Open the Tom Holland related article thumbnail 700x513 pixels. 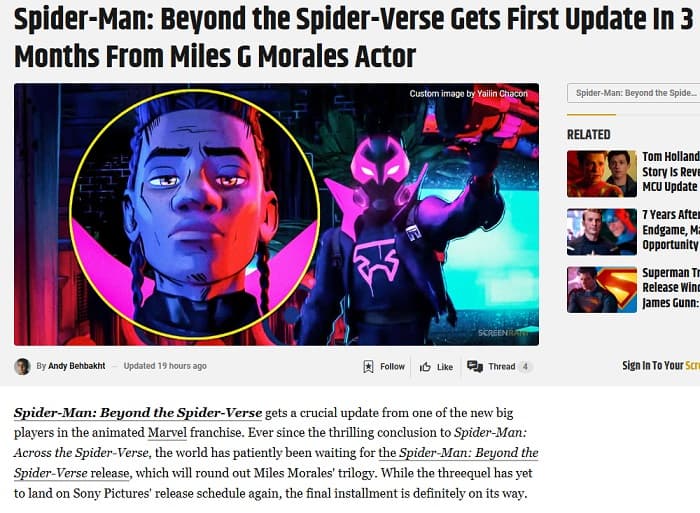[602, 174]
